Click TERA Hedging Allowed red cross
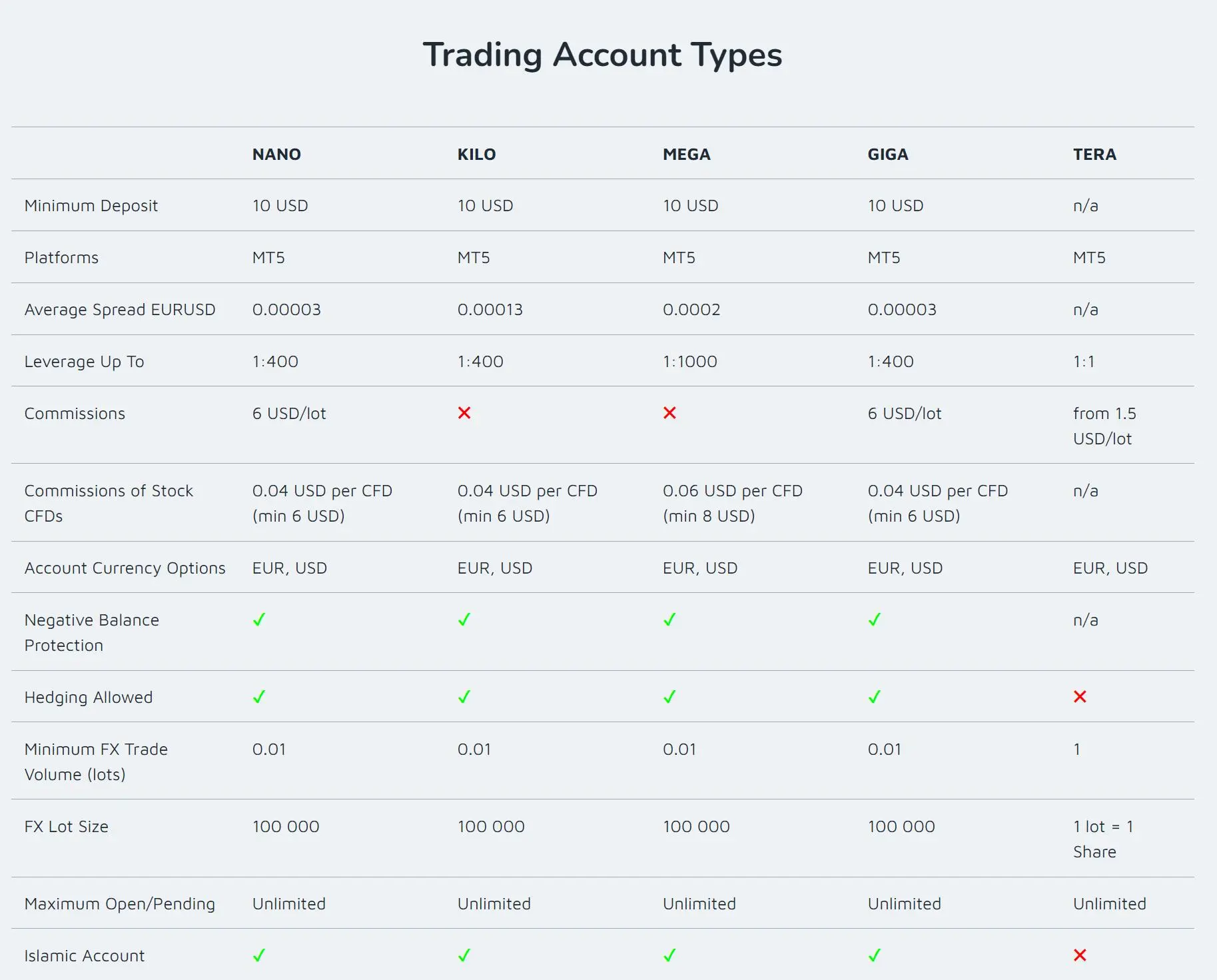This screenshot has width=1217, height=980. 1080,697
